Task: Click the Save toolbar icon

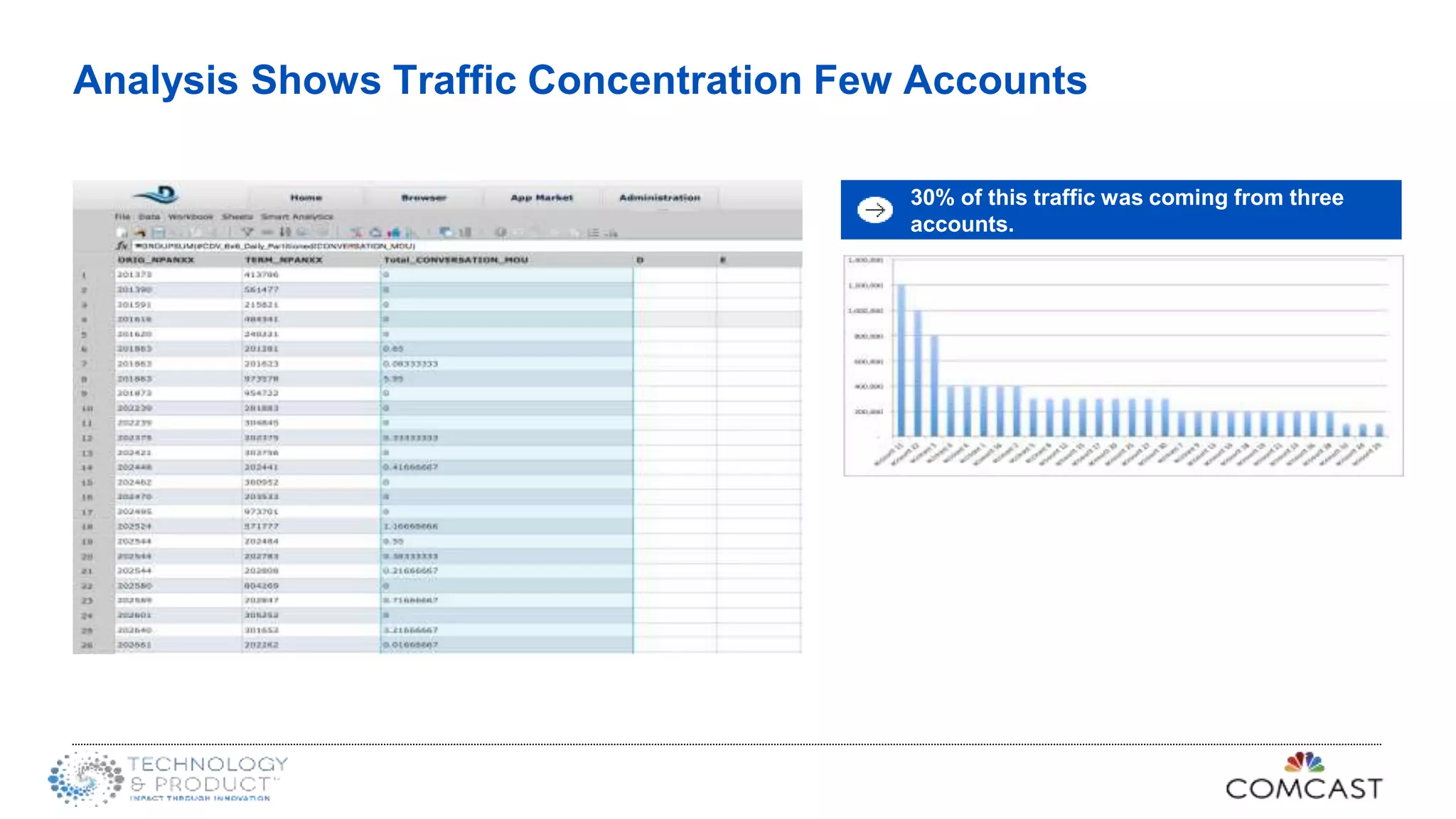Action: 159,232
